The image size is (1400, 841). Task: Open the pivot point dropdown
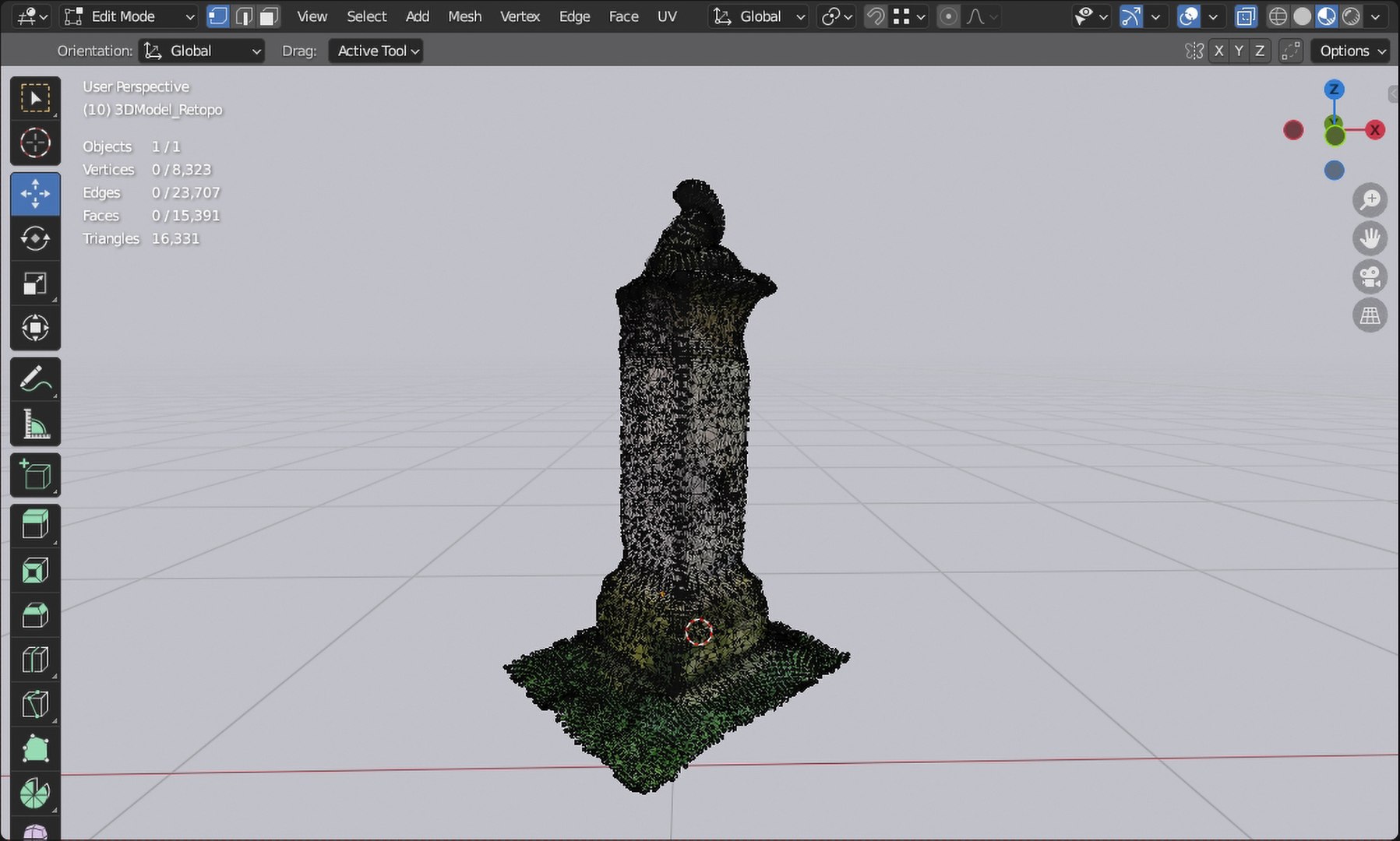coord(837,16)
